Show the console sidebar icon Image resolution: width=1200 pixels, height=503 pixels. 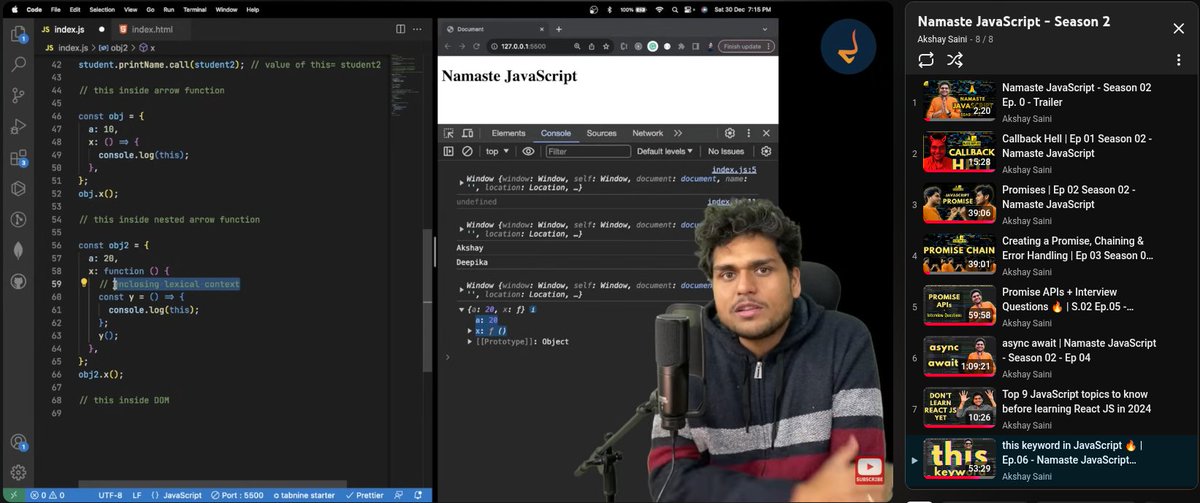[x=449, y=151]
